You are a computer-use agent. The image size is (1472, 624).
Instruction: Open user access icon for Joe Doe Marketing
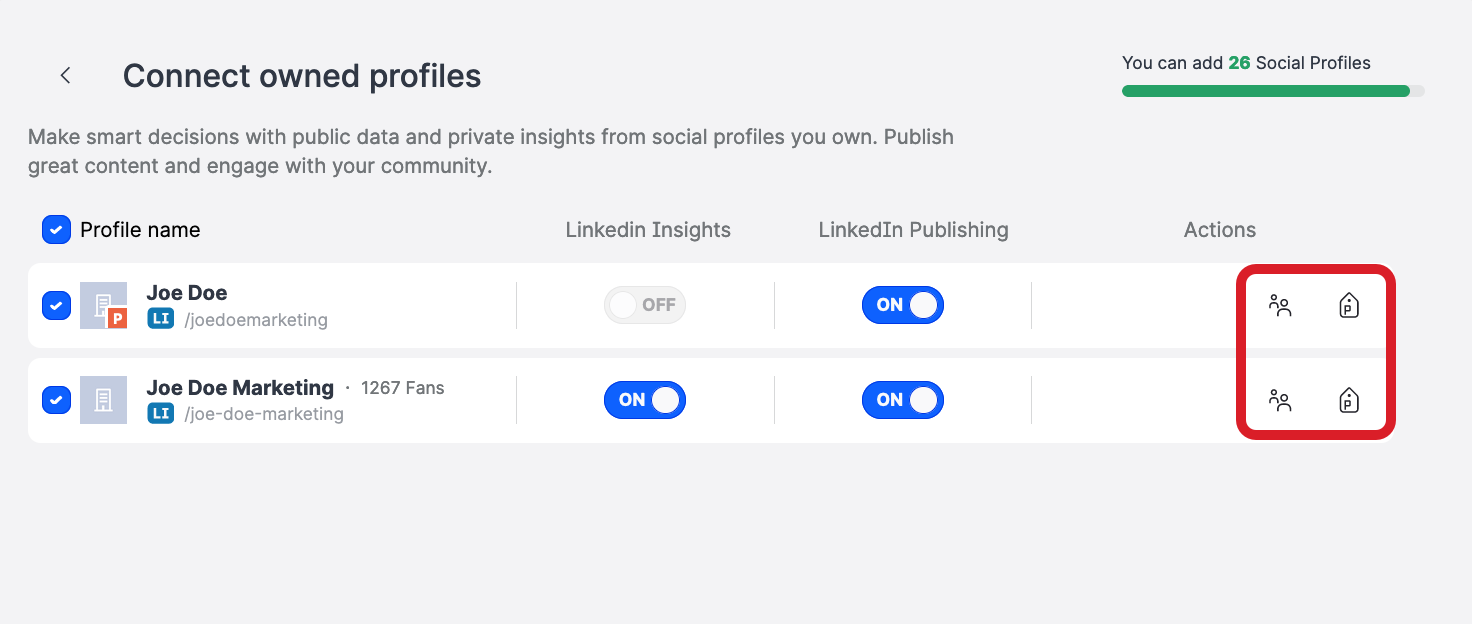pos(1280,401)
